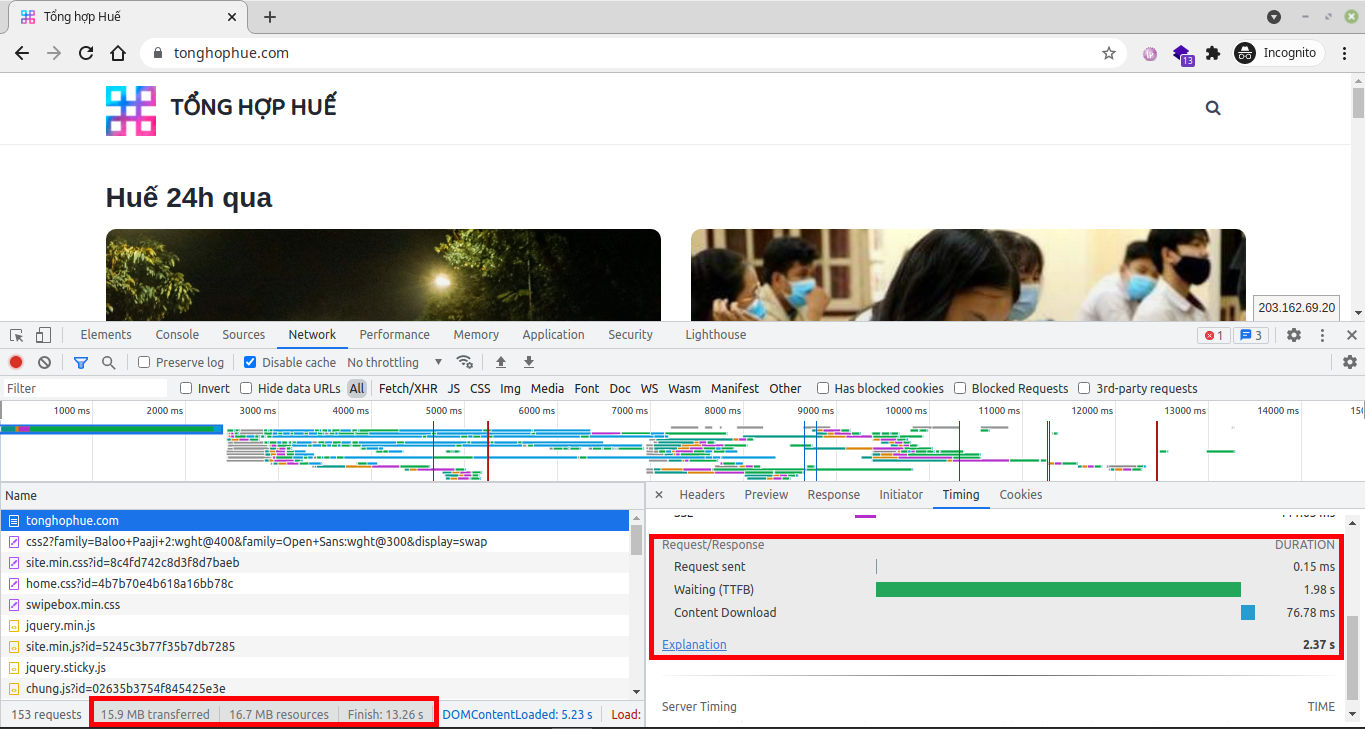Viewport: 1365px width, 729px height.
Task: Click the website search magnifier icon
Action: (x=1213, y=108)
